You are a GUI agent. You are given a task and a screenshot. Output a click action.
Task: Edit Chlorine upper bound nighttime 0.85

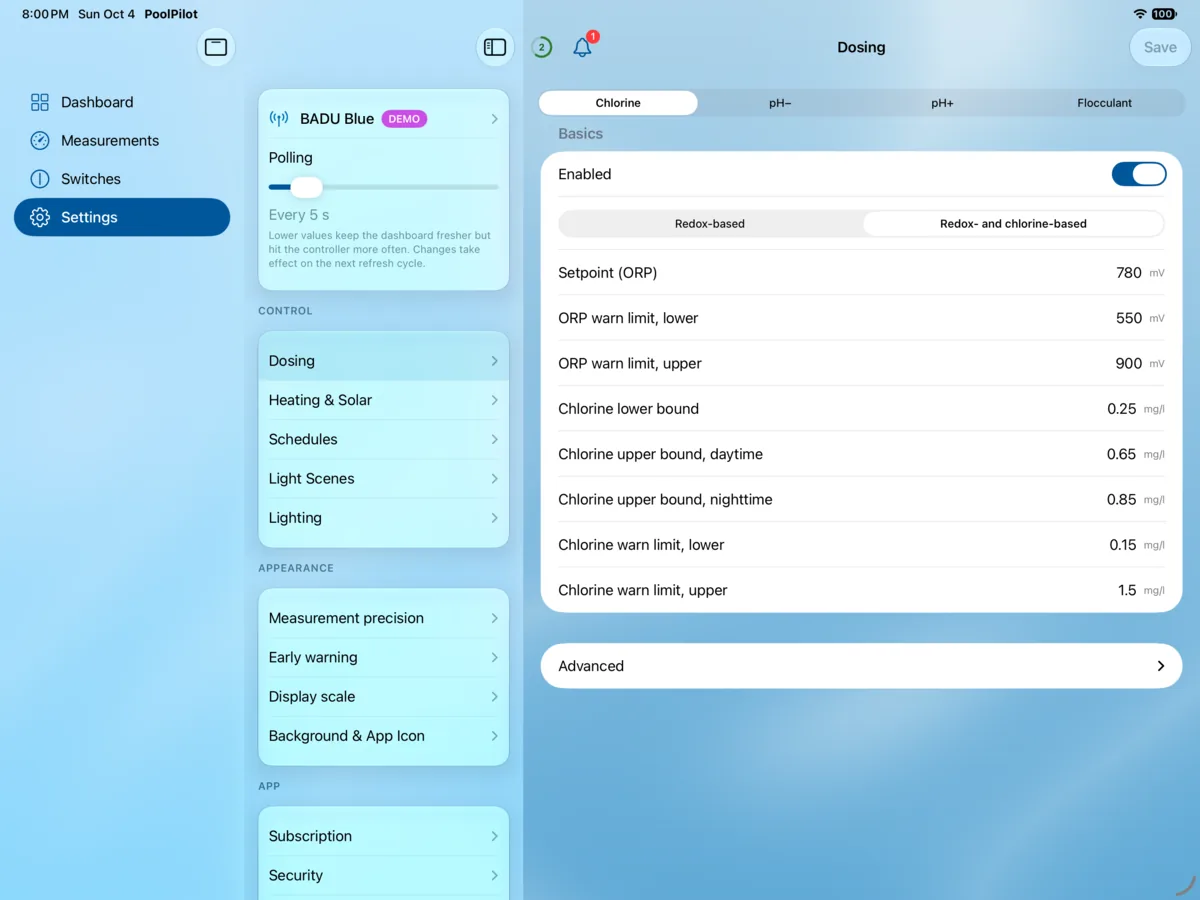coord(1121,500)
